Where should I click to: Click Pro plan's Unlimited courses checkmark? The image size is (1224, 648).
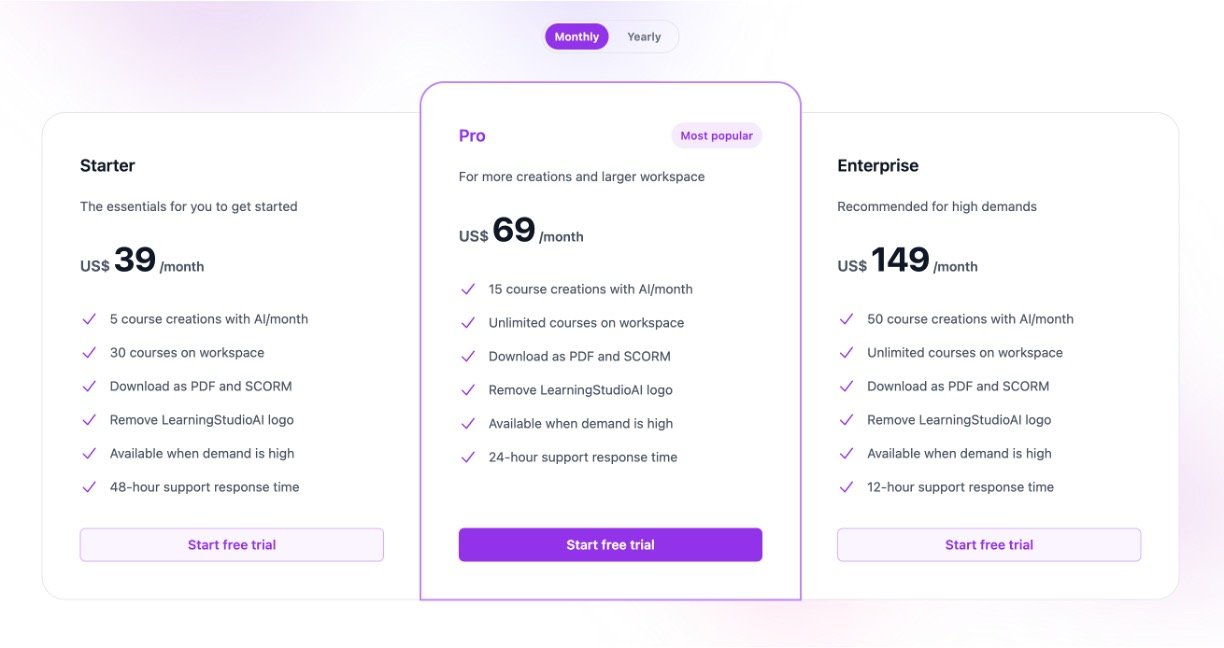467,323
